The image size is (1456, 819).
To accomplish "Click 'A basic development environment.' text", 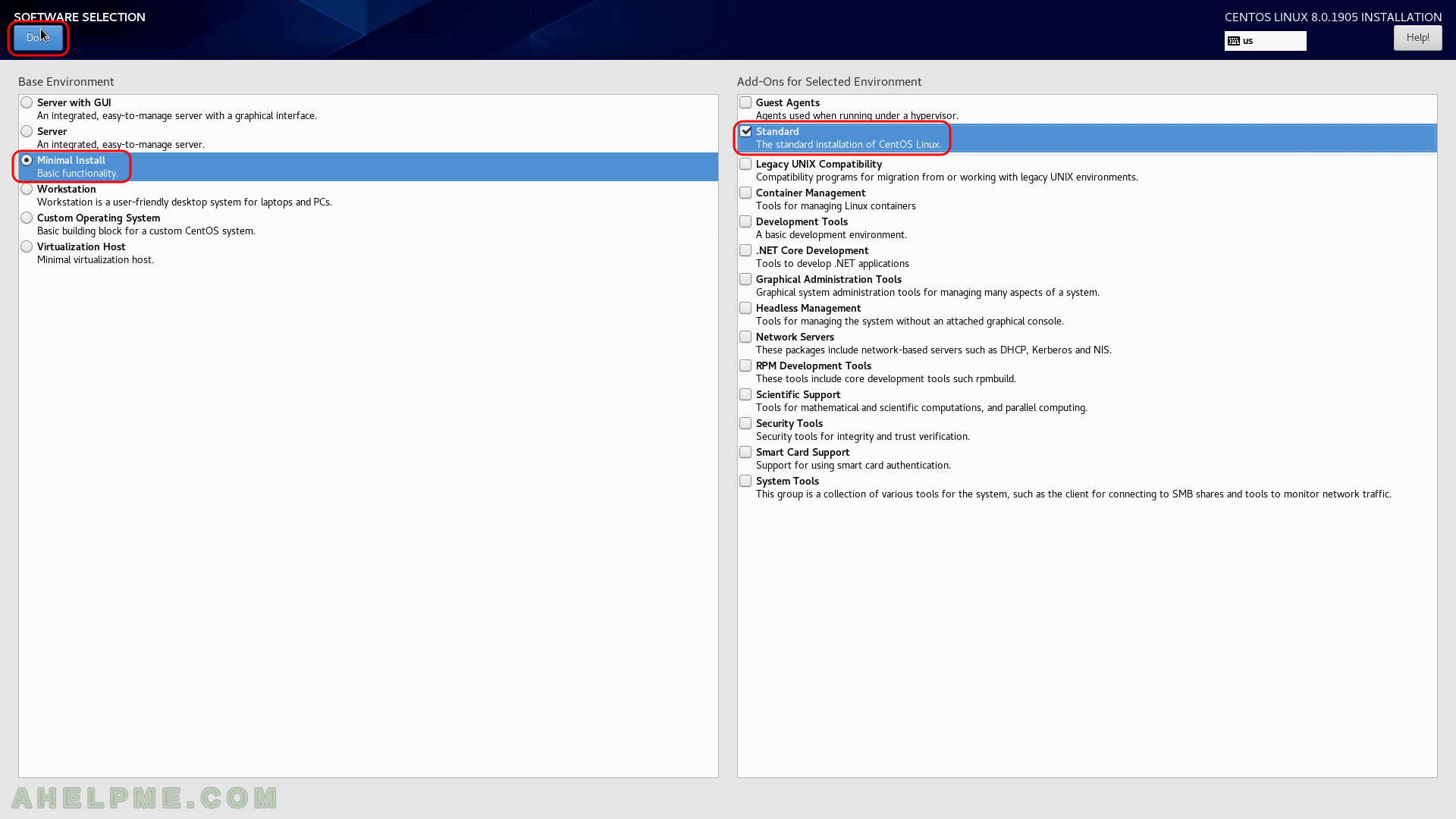I will point(831,234).
